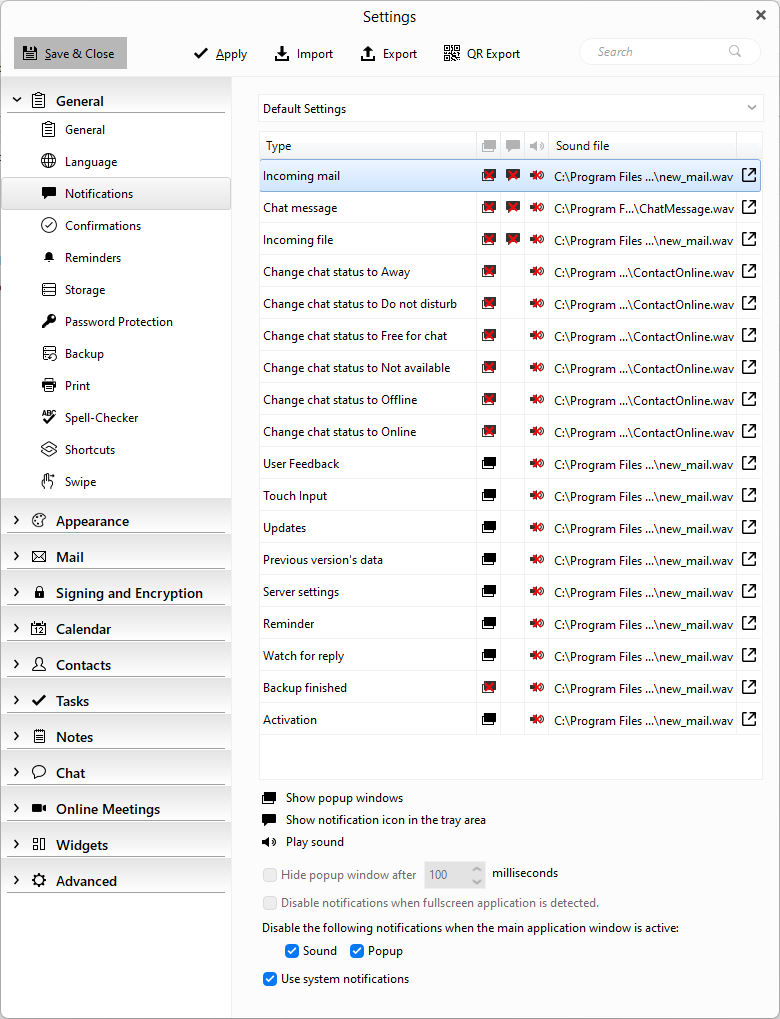780x1019 pixels.
Task: Open sound file browser for Activation row
Action: pos(749,720)
